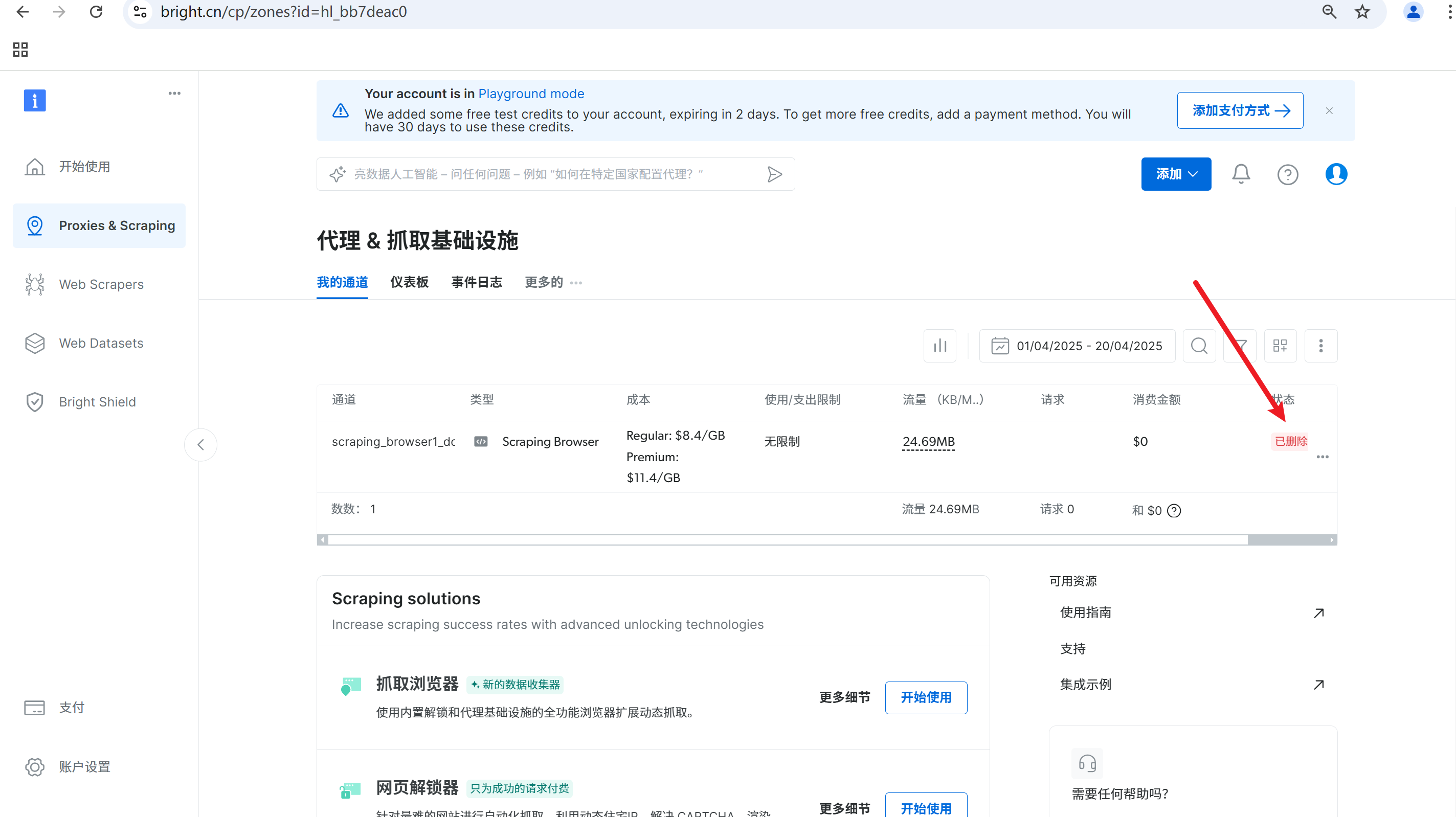Bookmark page with the star icon
Screen dimensions: 1456x817
[1362, 12]
